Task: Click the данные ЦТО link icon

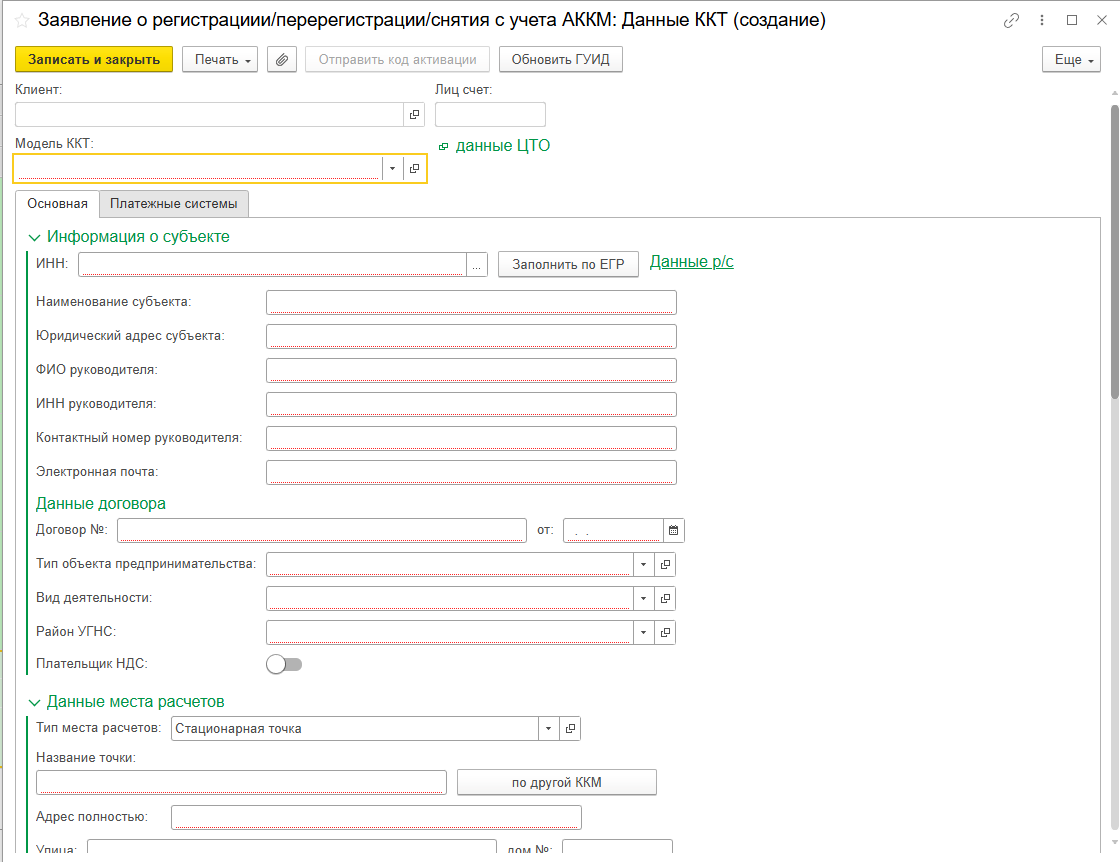Action: click(444, 146)
